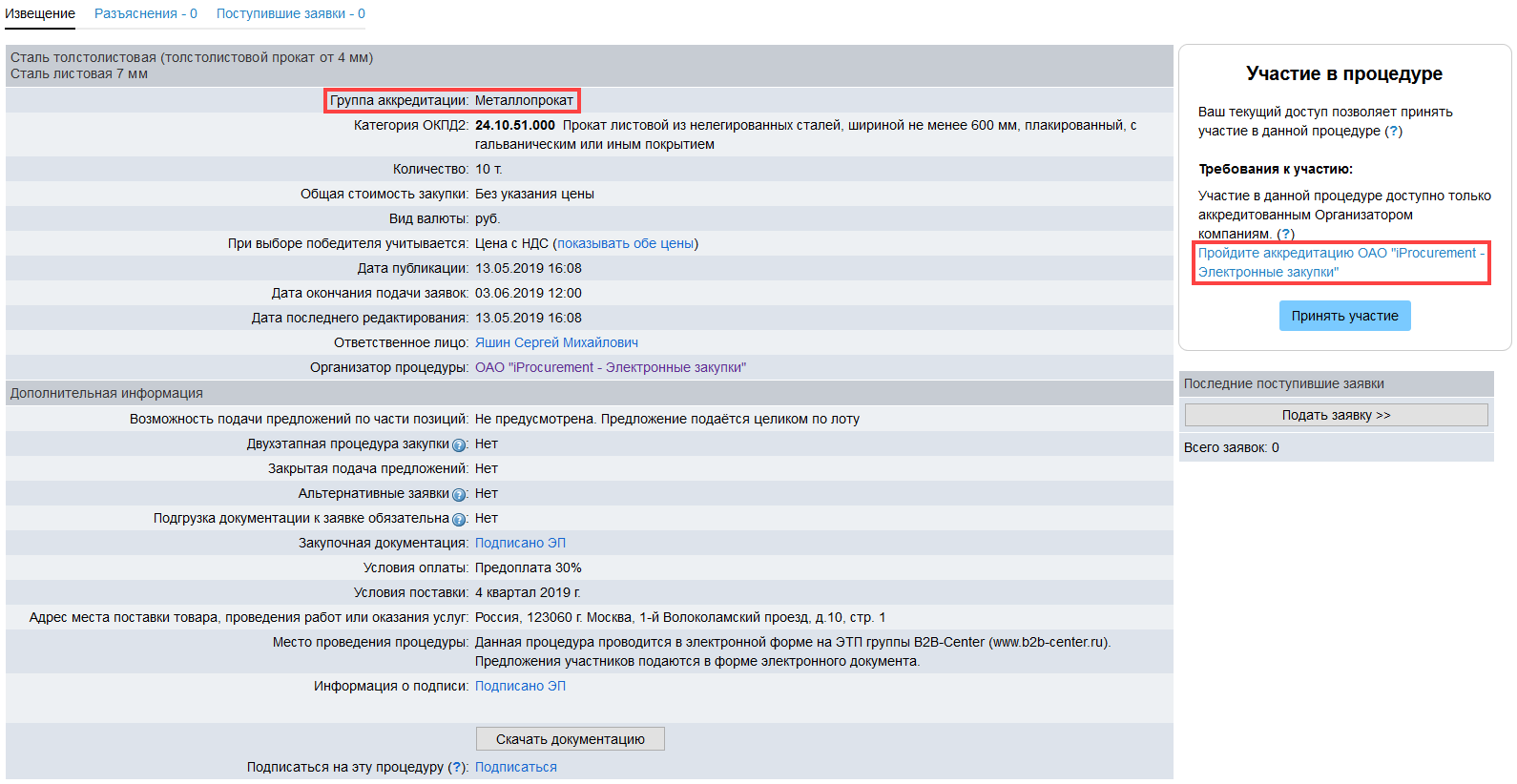Open organizer link ОАО "iProcurement - Электронные закупки"
The width and height of the screenshot is (1517, 784).
point(611,368)
